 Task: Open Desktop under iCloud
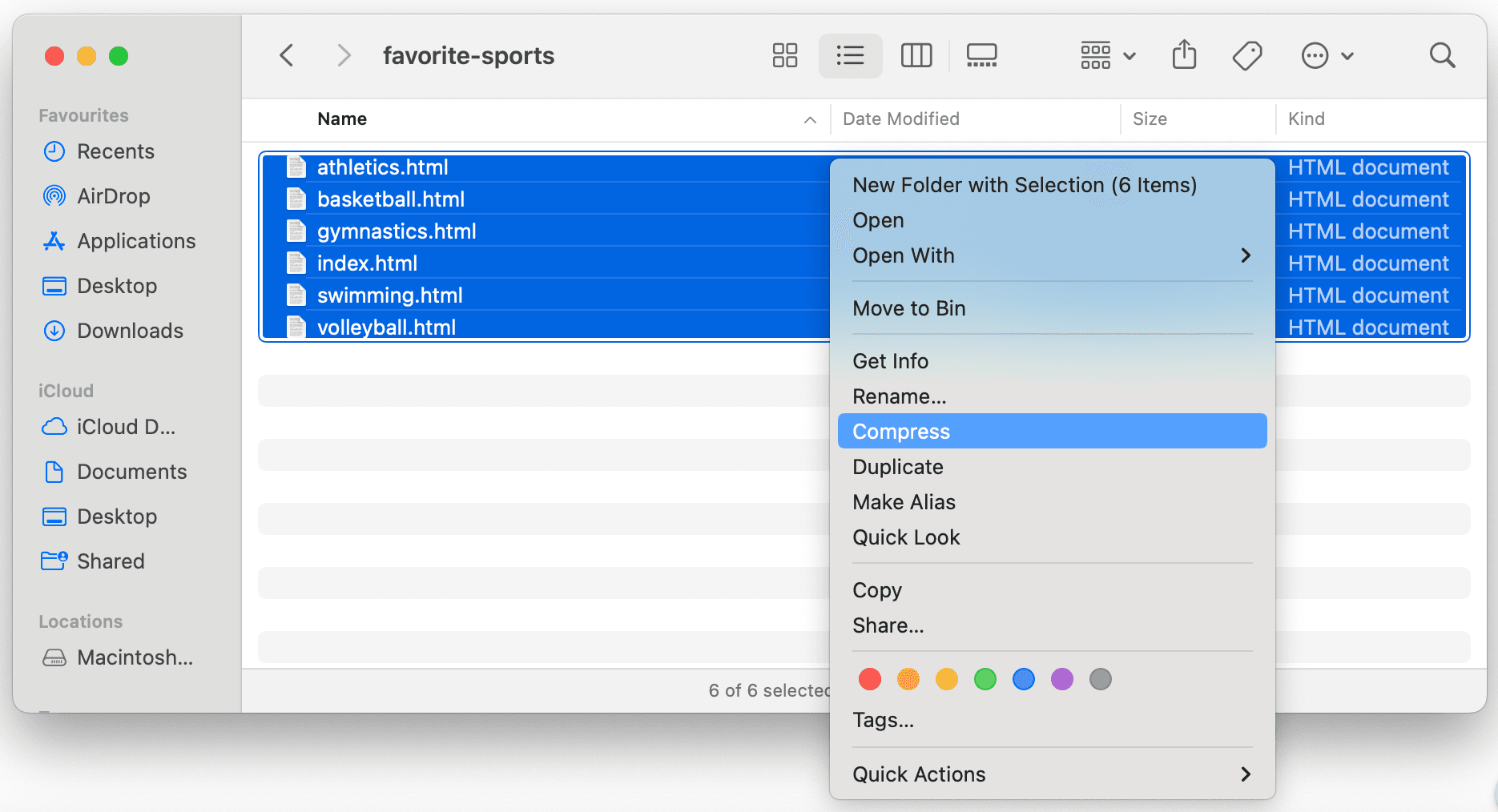point(99,517)
